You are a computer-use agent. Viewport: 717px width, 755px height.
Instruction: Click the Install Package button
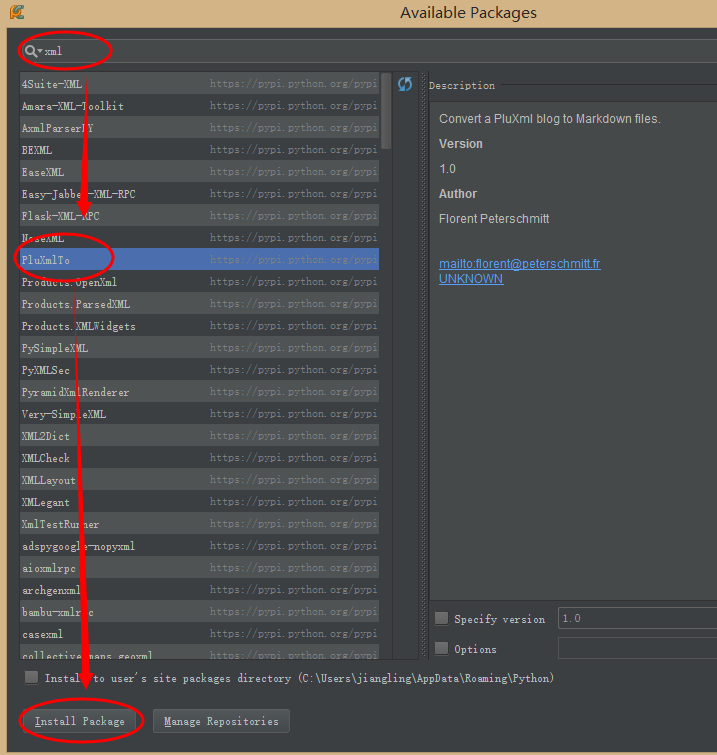(x=80, y=721)
